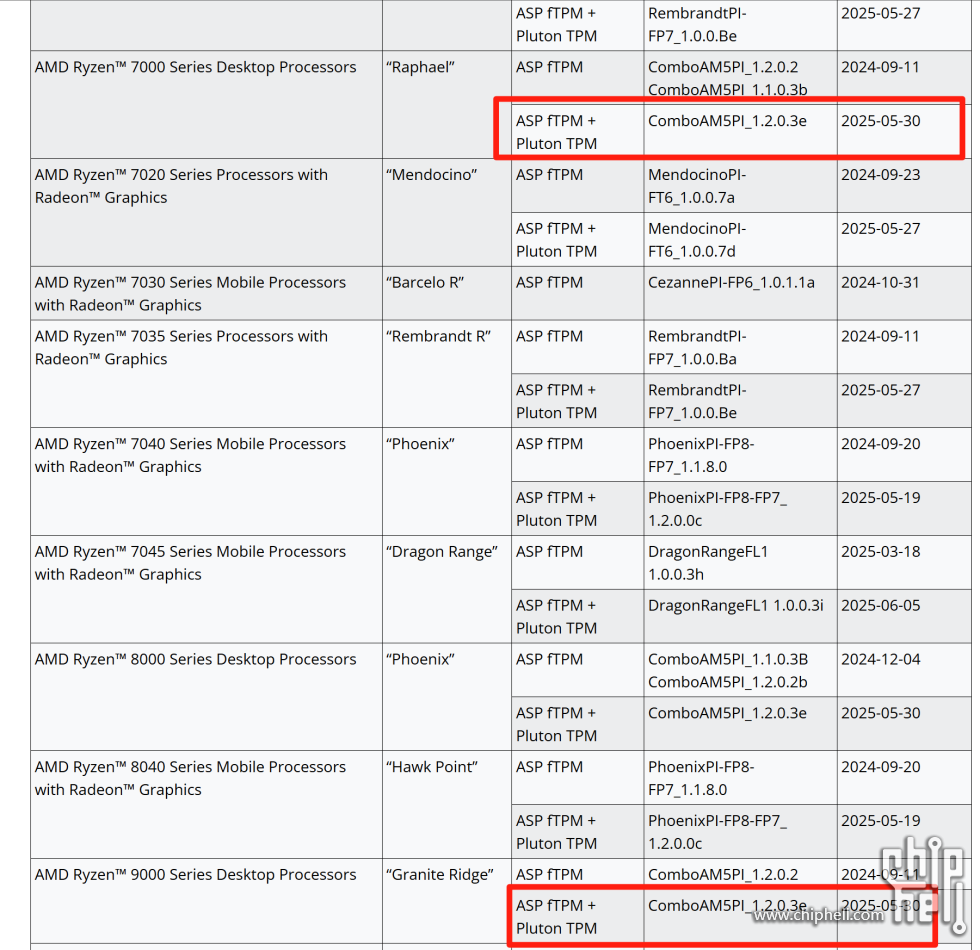980x950 pixels.
Task: Select the "Rembrandt R" codename cell
Action: (447, 374)
